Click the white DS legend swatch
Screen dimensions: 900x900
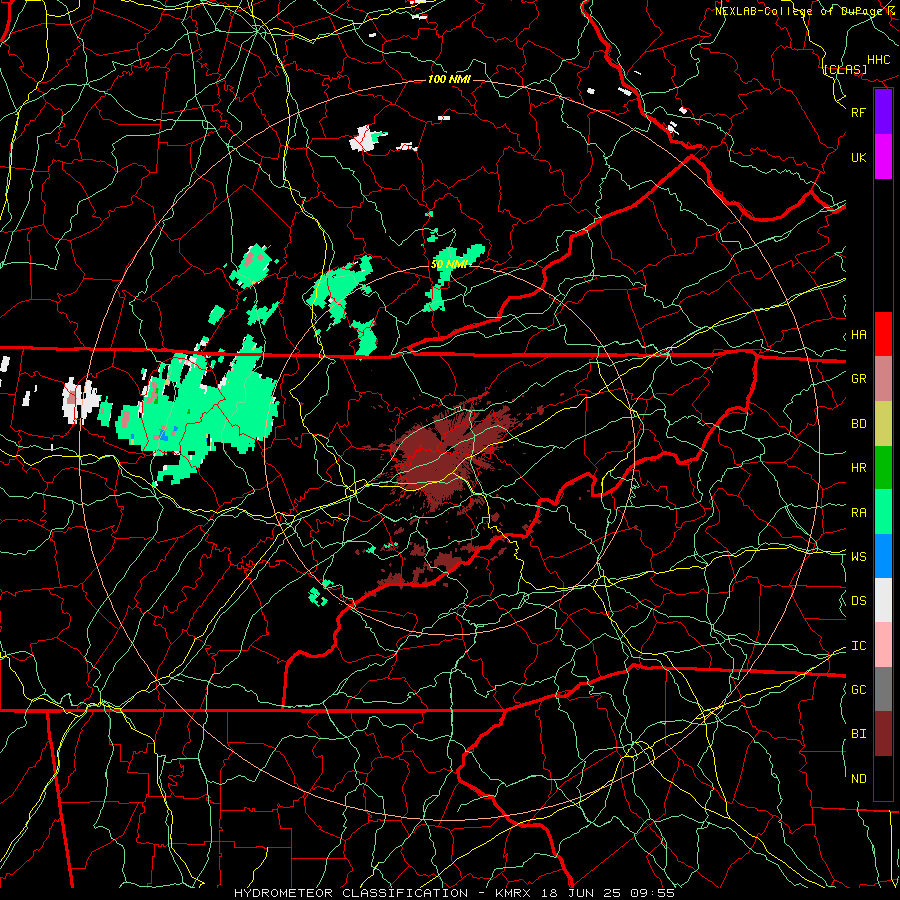[x=883, y=600]
